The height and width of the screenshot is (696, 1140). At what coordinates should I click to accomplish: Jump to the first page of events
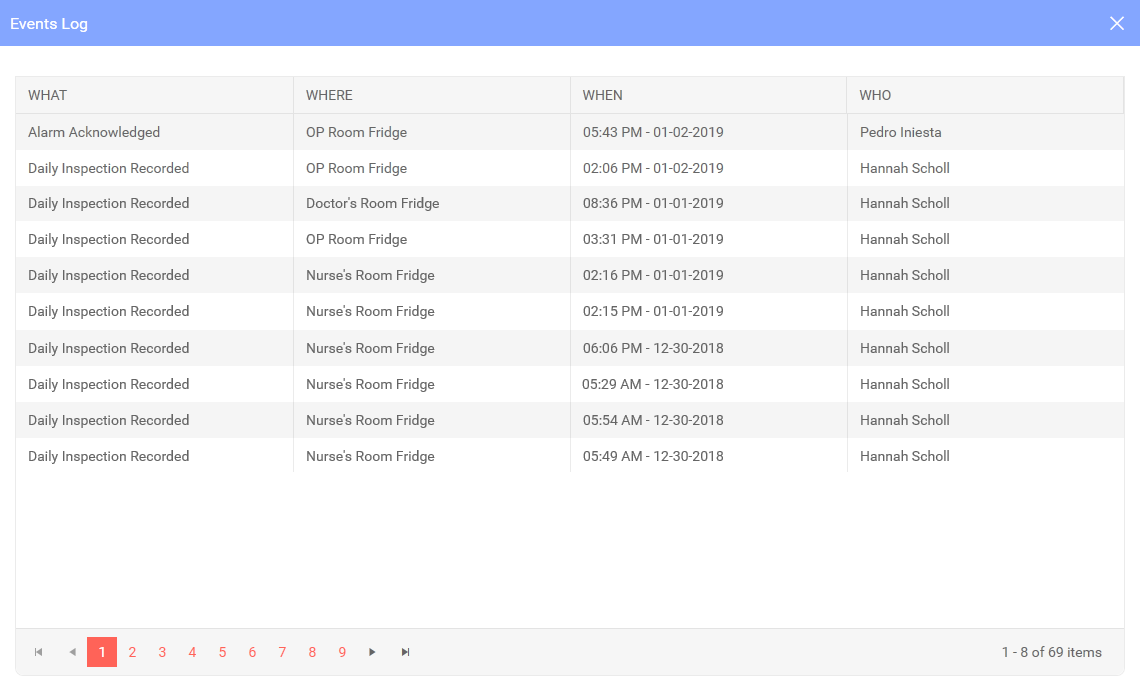click(38, 652)
